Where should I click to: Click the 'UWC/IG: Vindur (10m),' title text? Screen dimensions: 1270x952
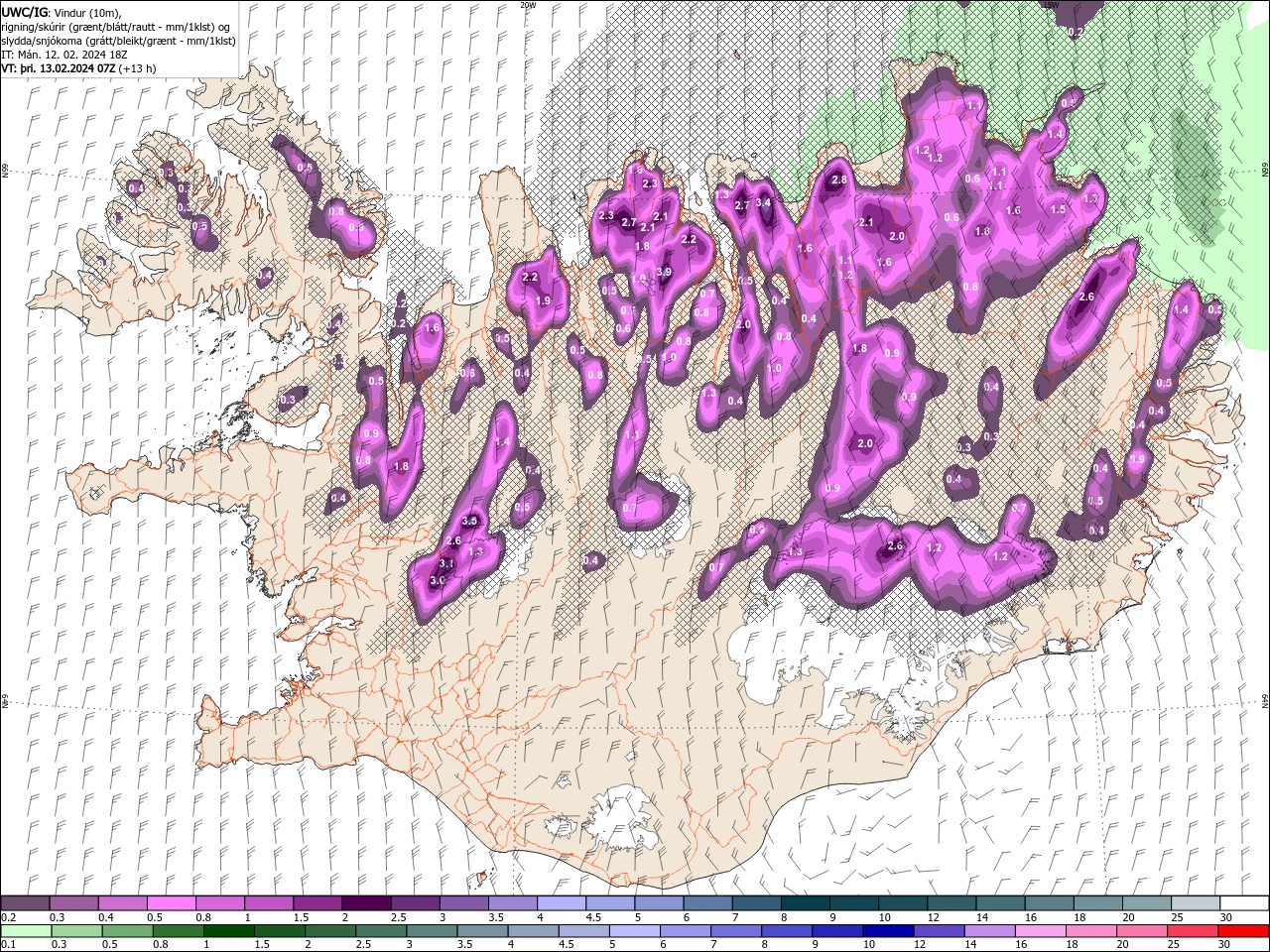click(61, 12)
